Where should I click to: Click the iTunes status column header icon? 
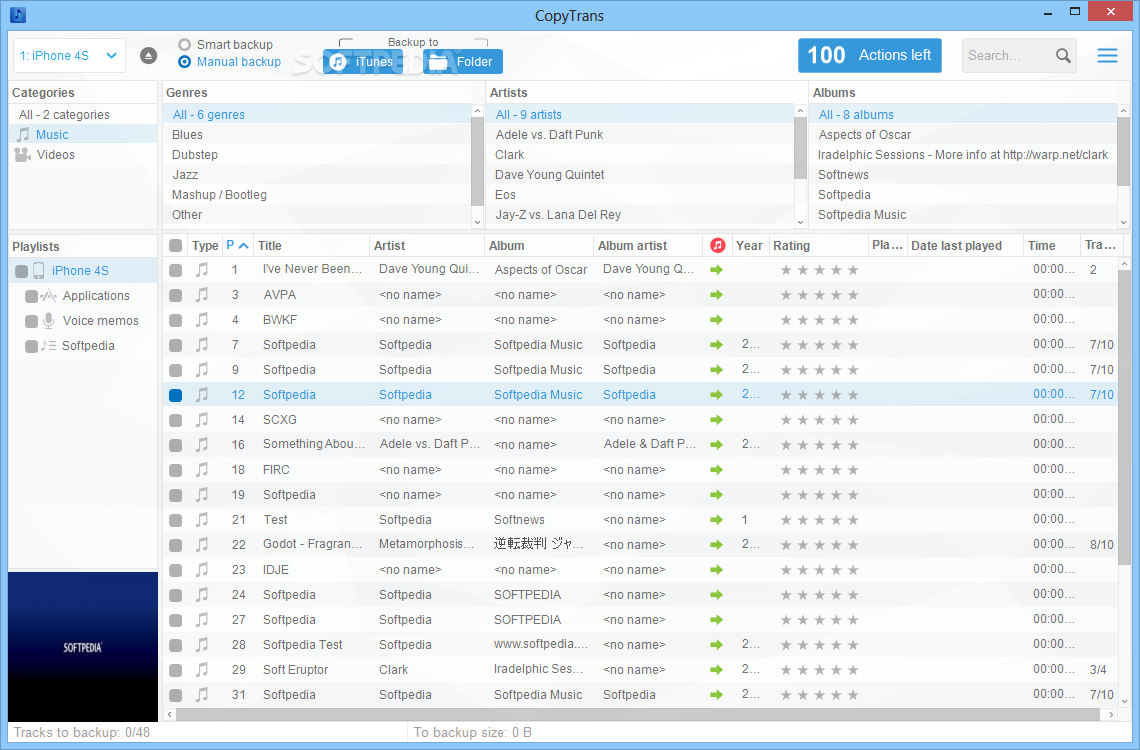click(x=718, y=246)
